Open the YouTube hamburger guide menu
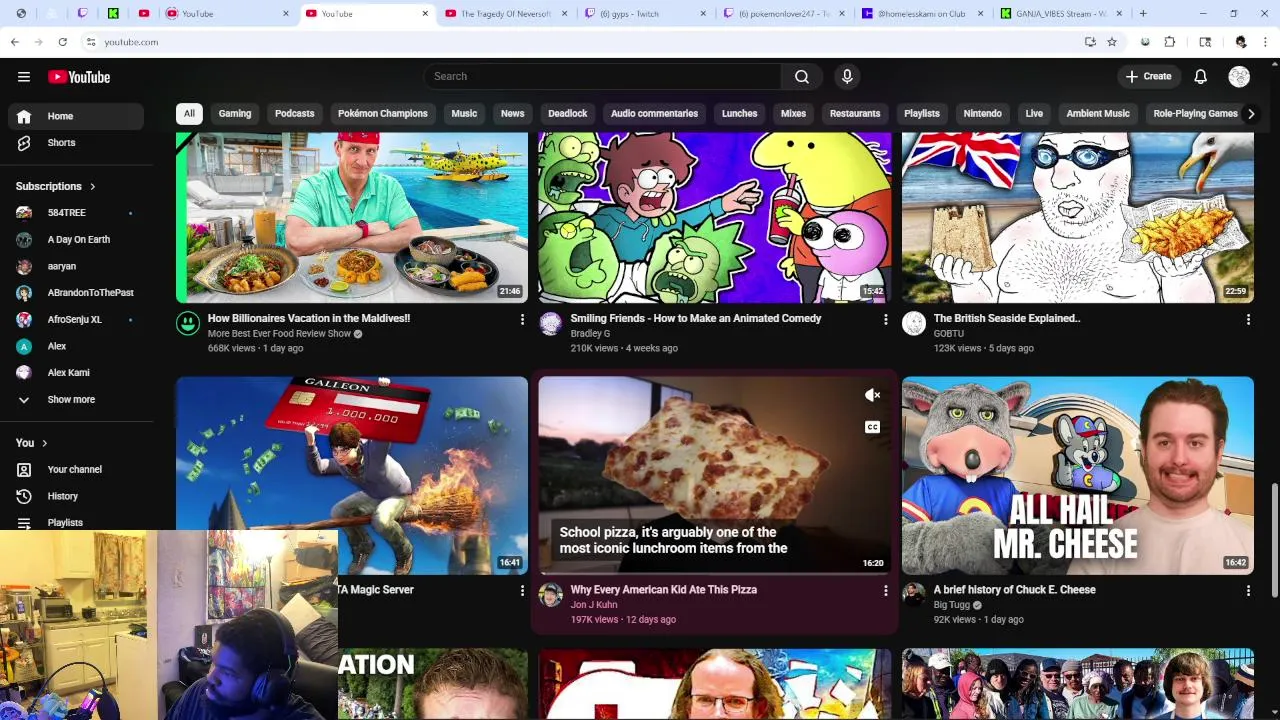 24,77
